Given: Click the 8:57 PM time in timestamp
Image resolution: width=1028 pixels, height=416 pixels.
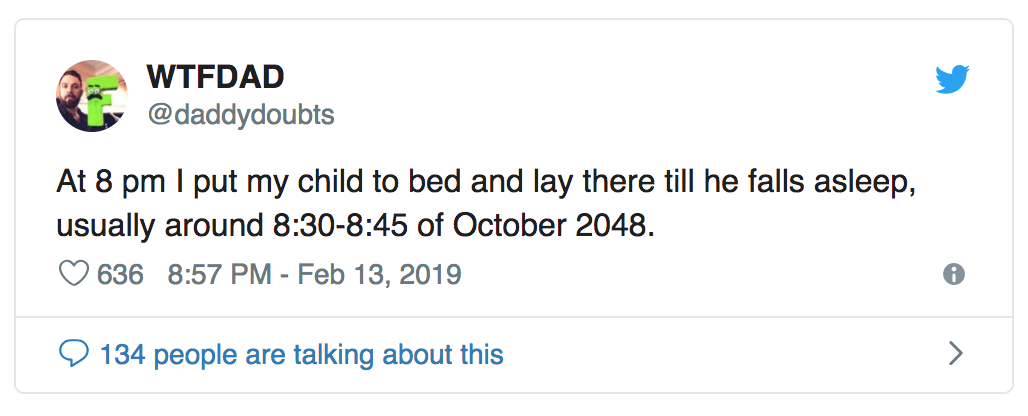Looking at the screenshot, I should (219, 274).
